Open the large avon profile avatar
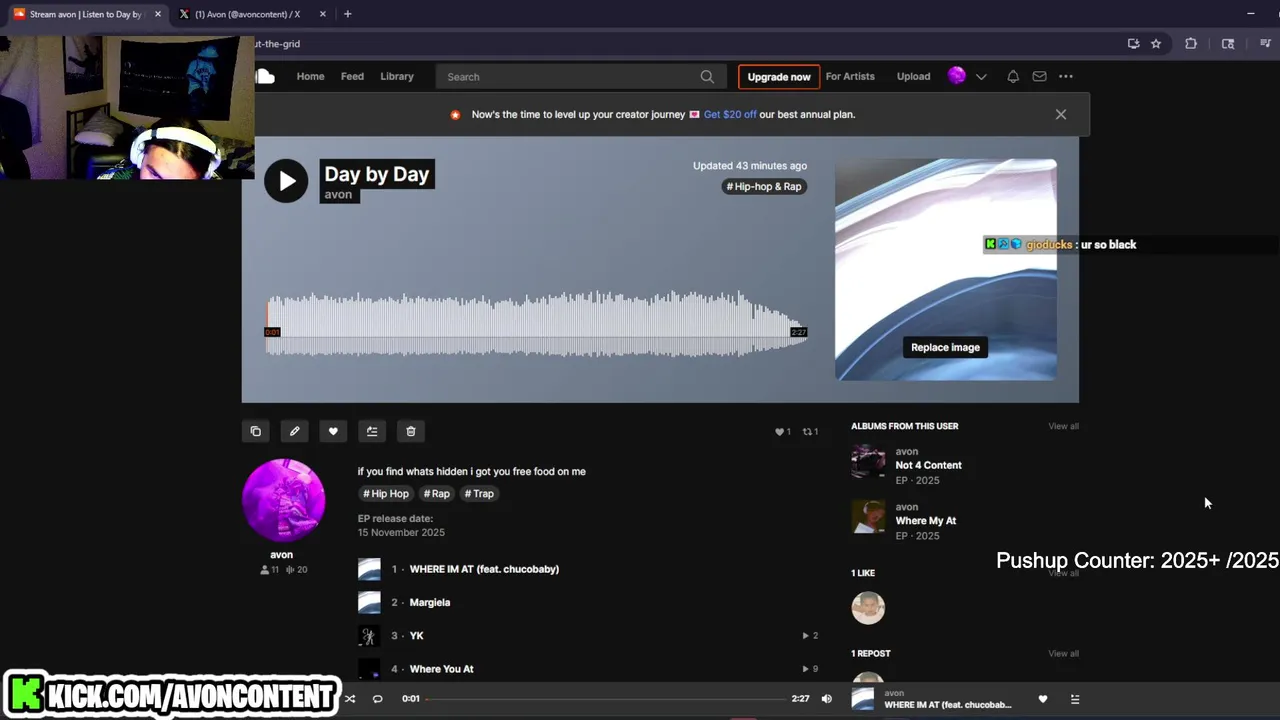The height and width of the screenshot is (720, 1280). click(284, 500)
